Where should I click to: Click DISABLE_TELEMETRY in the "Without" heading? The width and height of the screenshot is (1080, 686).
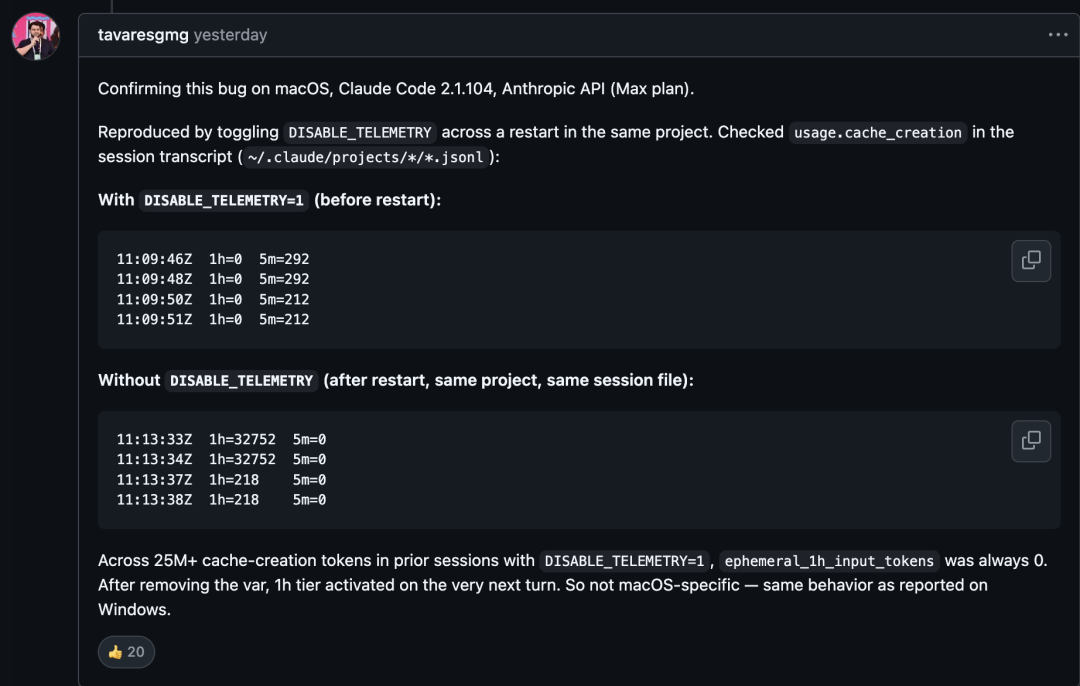point(241,381)
